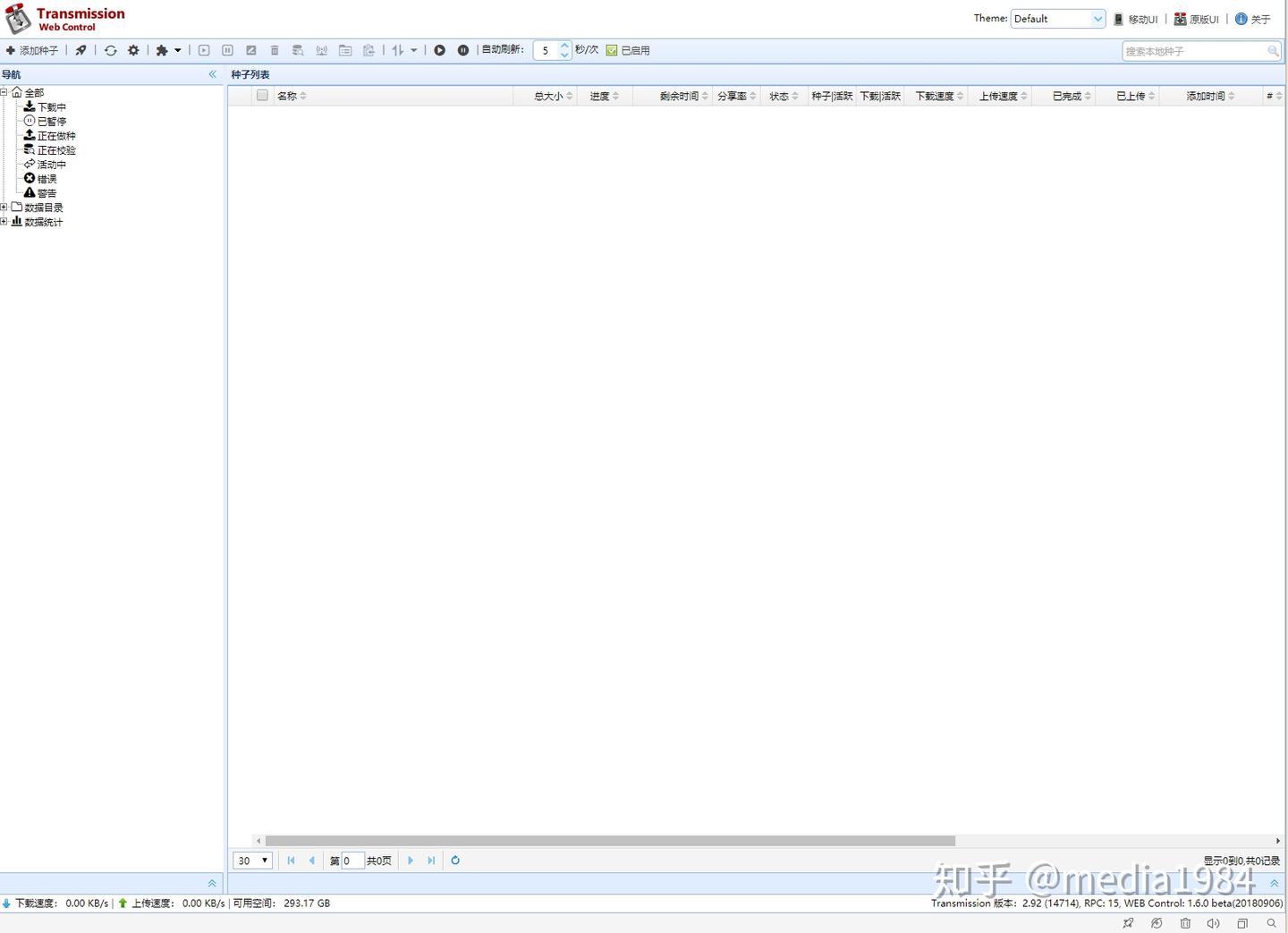Click the plugin/Labs icon in the toolbar
The height and width of the screenshot is (933, 1288).
point(164,50)
